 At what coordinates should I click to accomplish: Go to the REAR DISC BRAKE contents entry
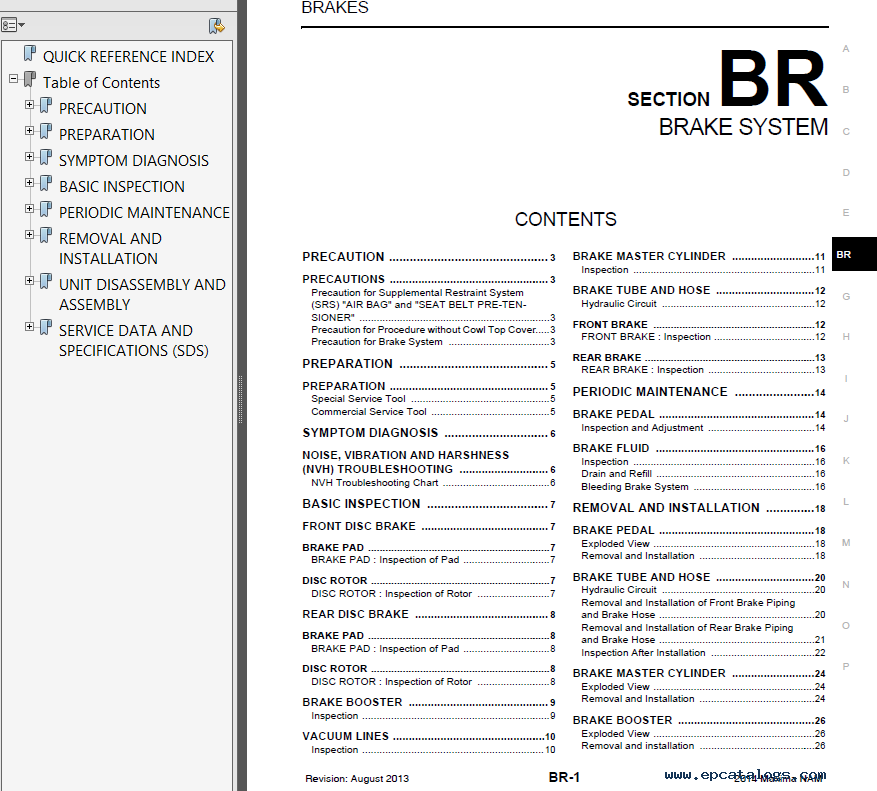coord(428,614)
